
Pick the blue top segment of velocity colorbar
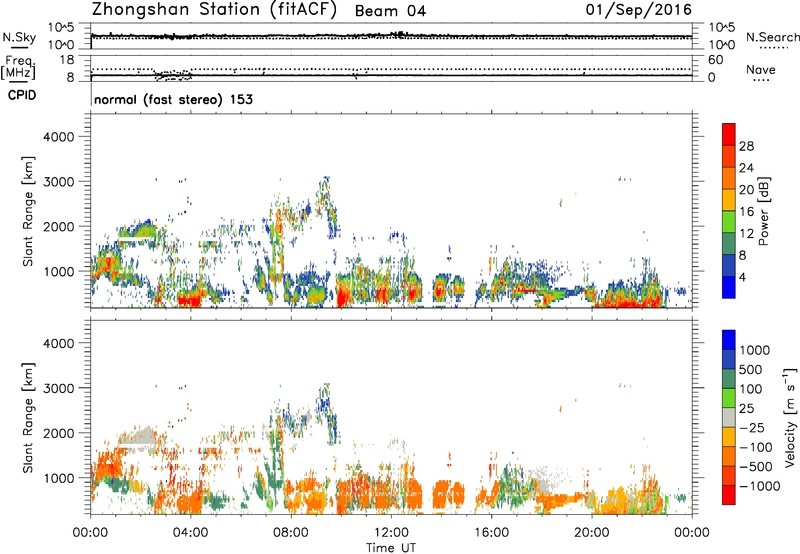click(729, 339)
